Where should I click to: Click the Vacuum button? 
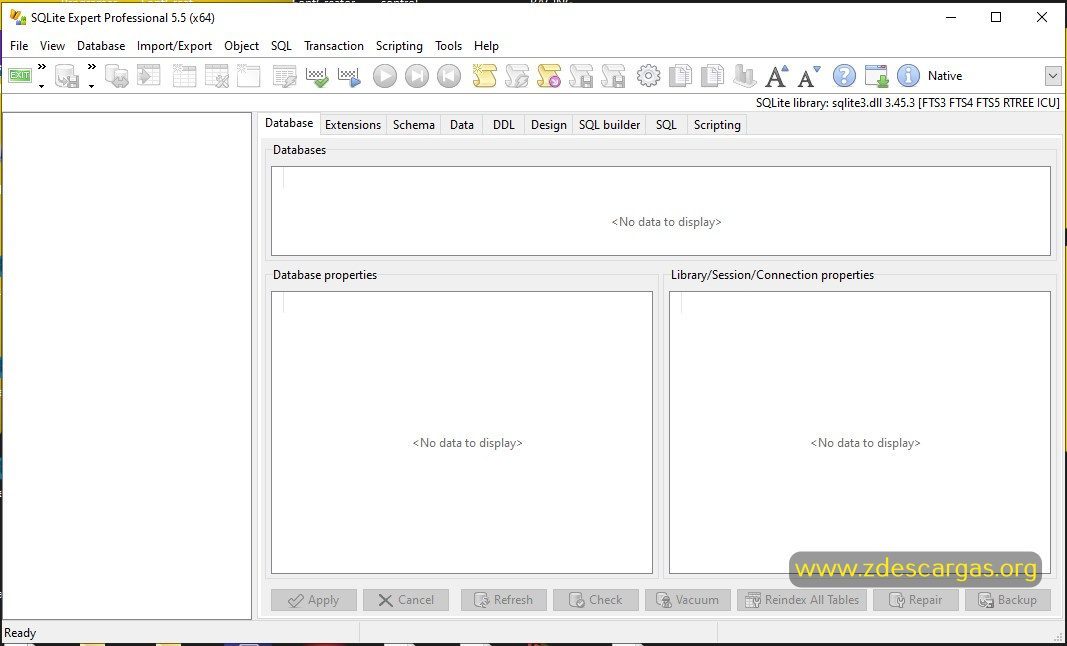688,600
